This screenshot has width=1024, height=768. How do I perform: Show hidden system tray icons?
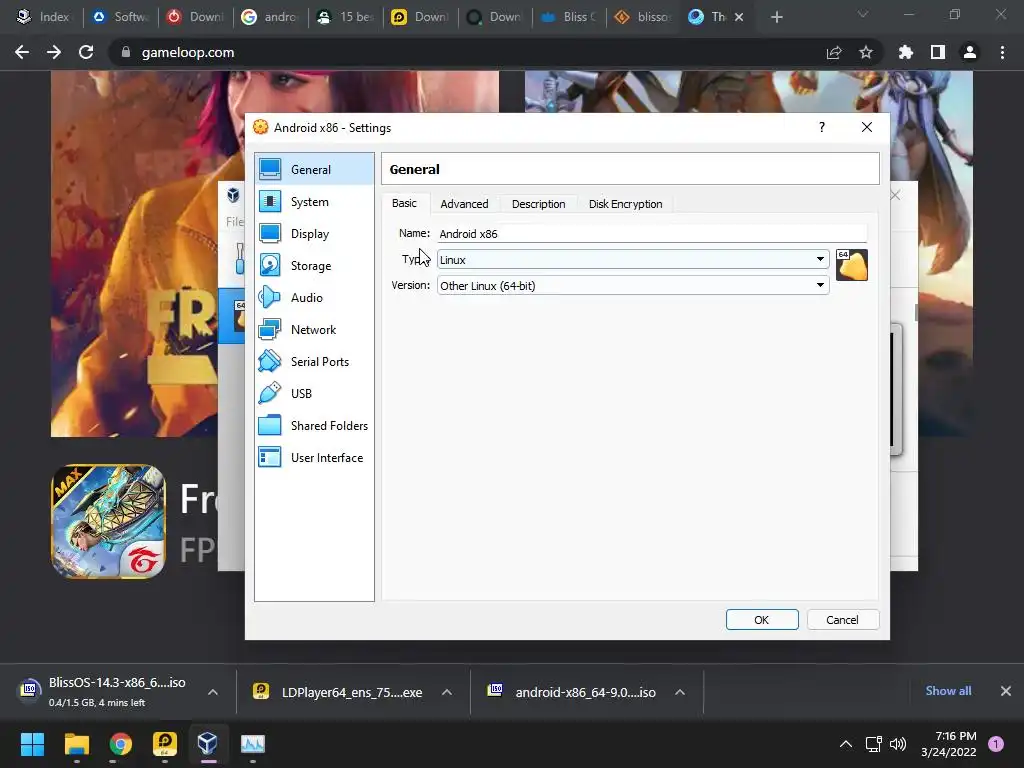coord(846,744)
